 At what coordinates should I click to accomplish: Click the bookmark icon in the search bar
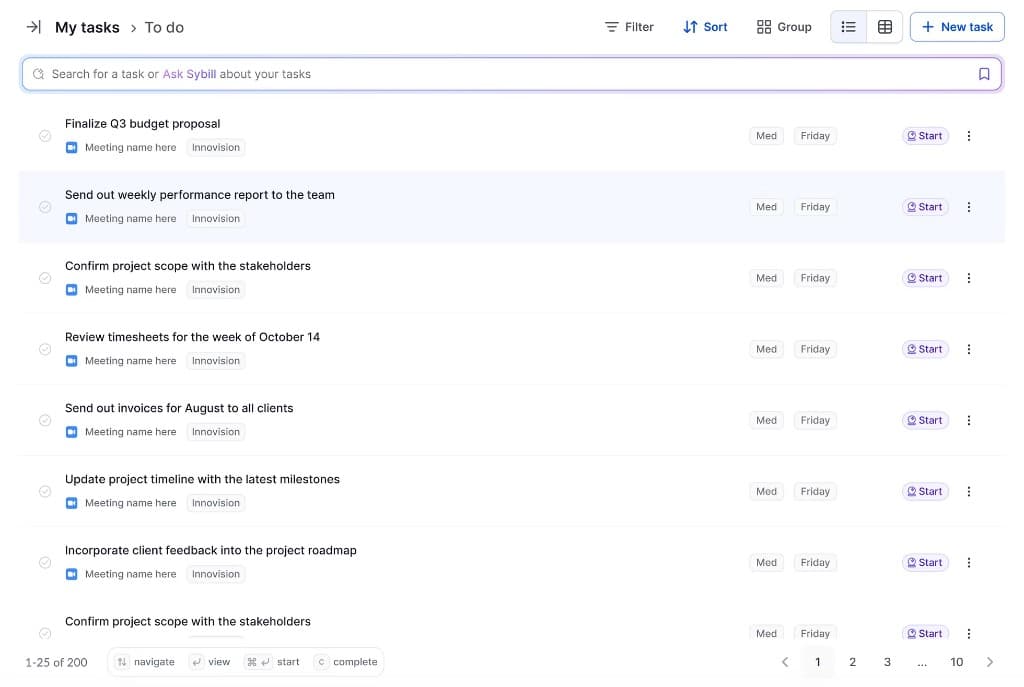pyautogui.click(x=984, y=73)
